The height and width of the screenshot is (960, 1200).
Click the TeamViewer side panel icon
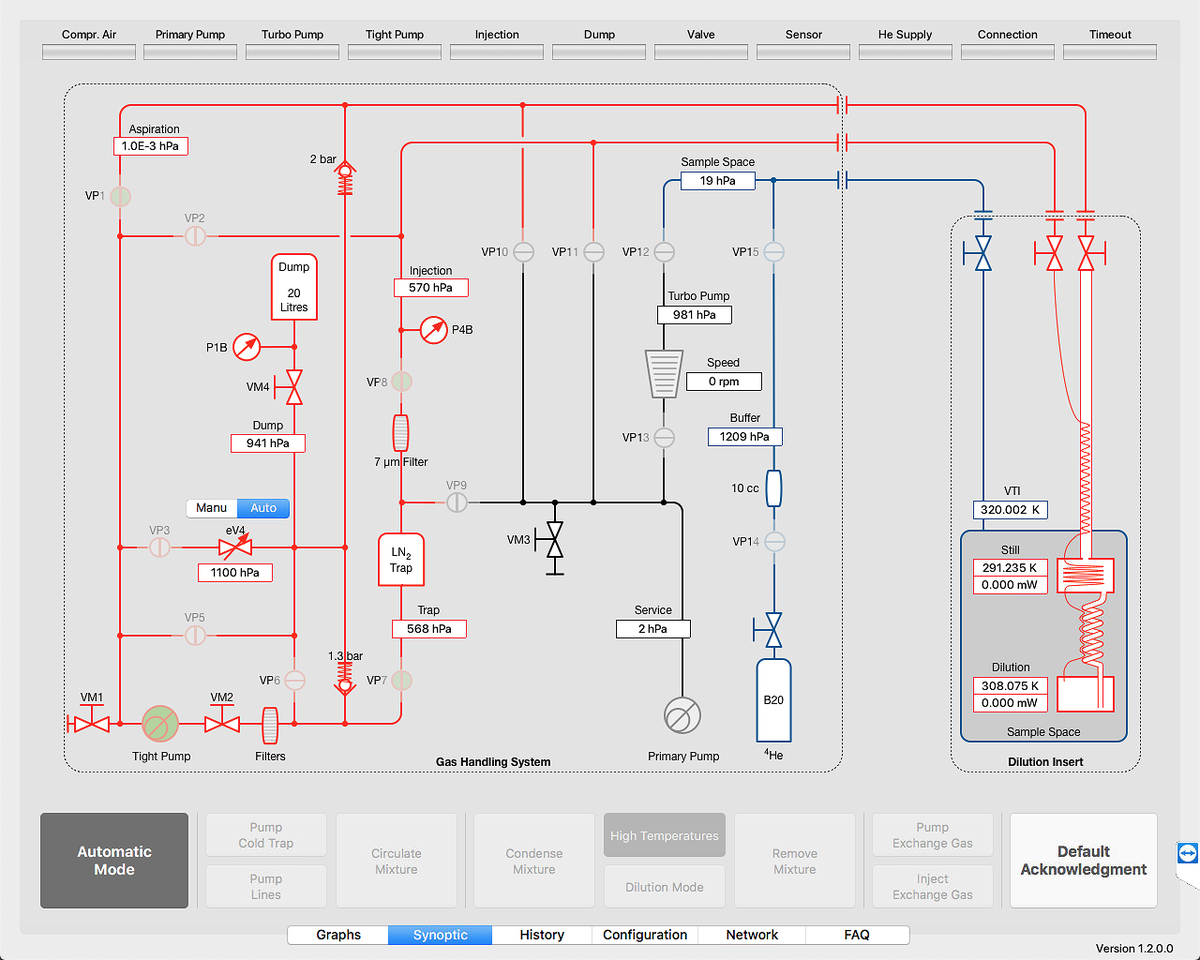point(1187,854)
